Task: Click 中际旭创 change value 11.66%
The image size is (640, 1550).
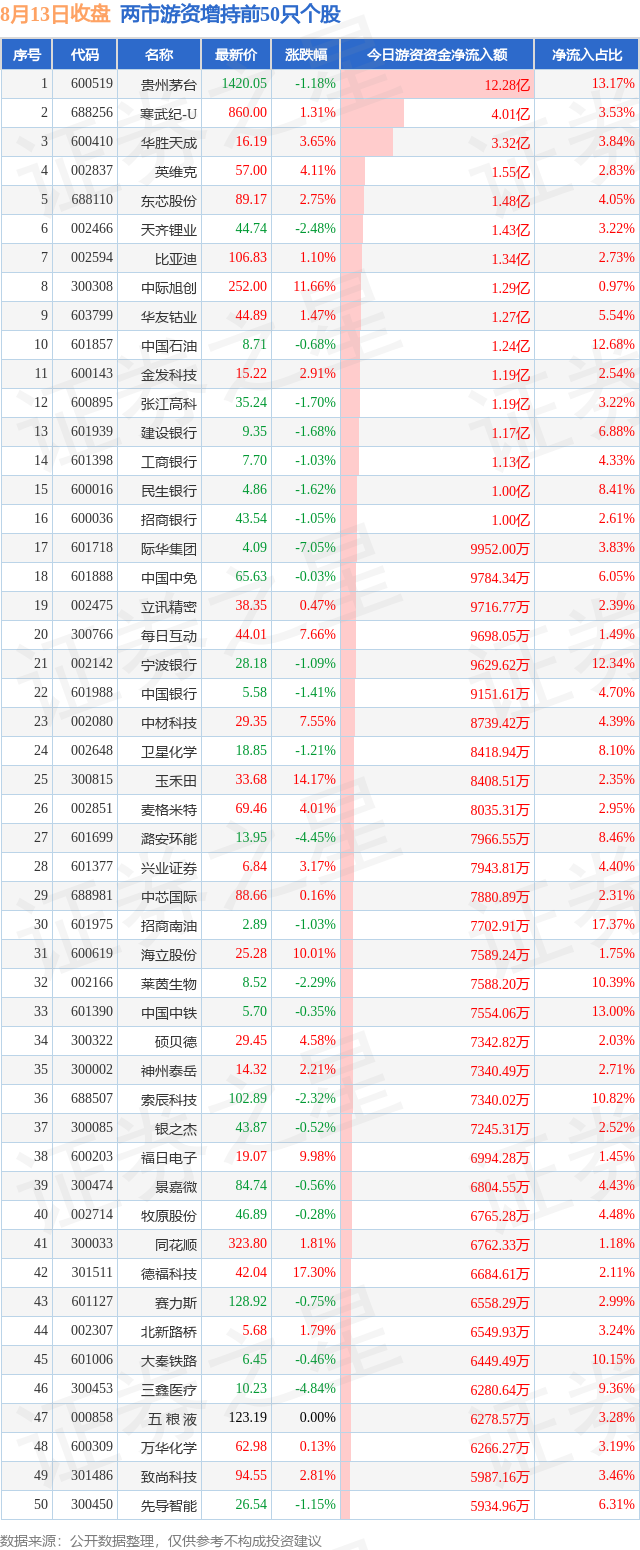Action: point(315,287)
